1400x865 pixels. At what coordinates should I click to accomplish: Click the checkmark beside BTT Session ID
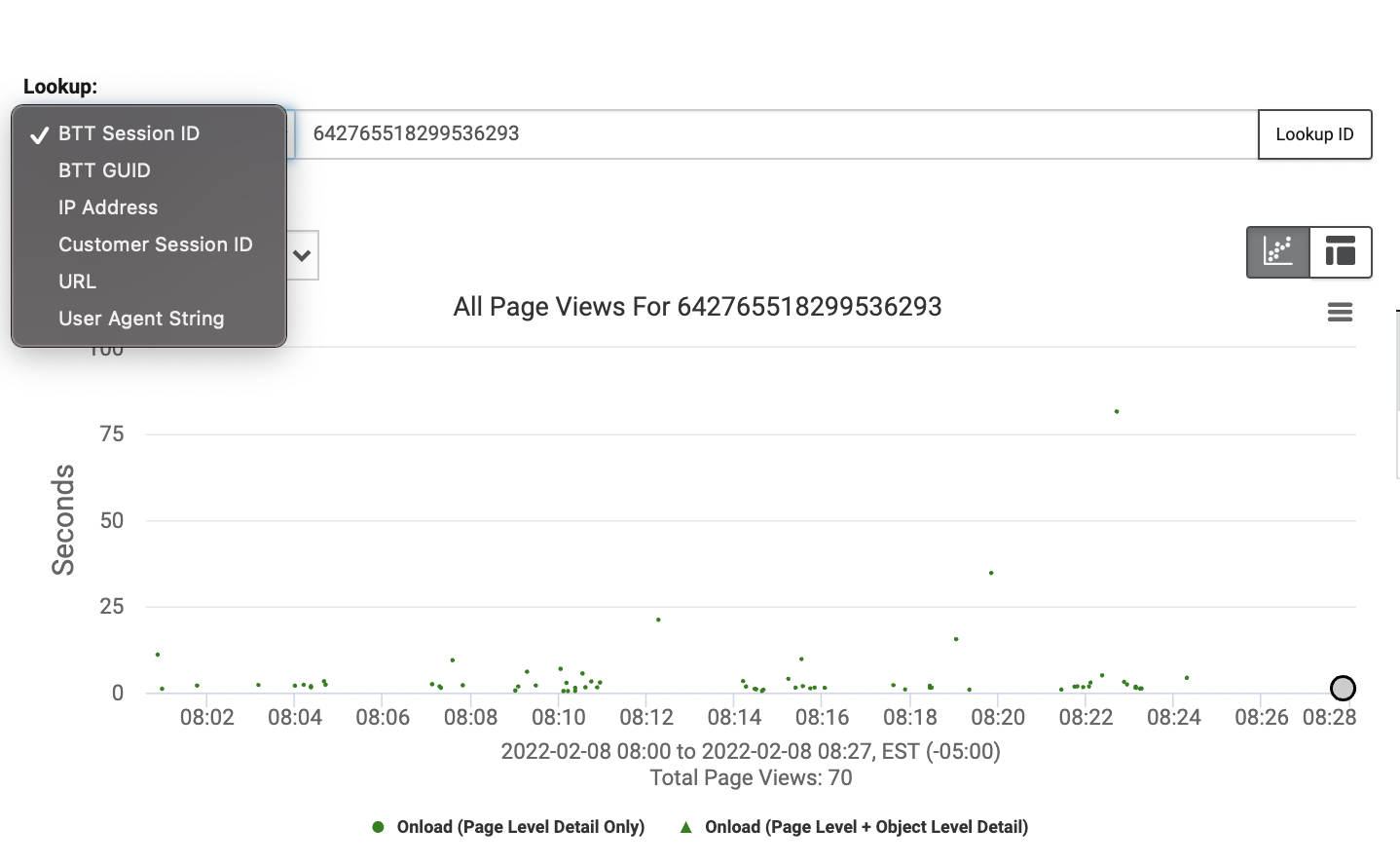(39, 133)
